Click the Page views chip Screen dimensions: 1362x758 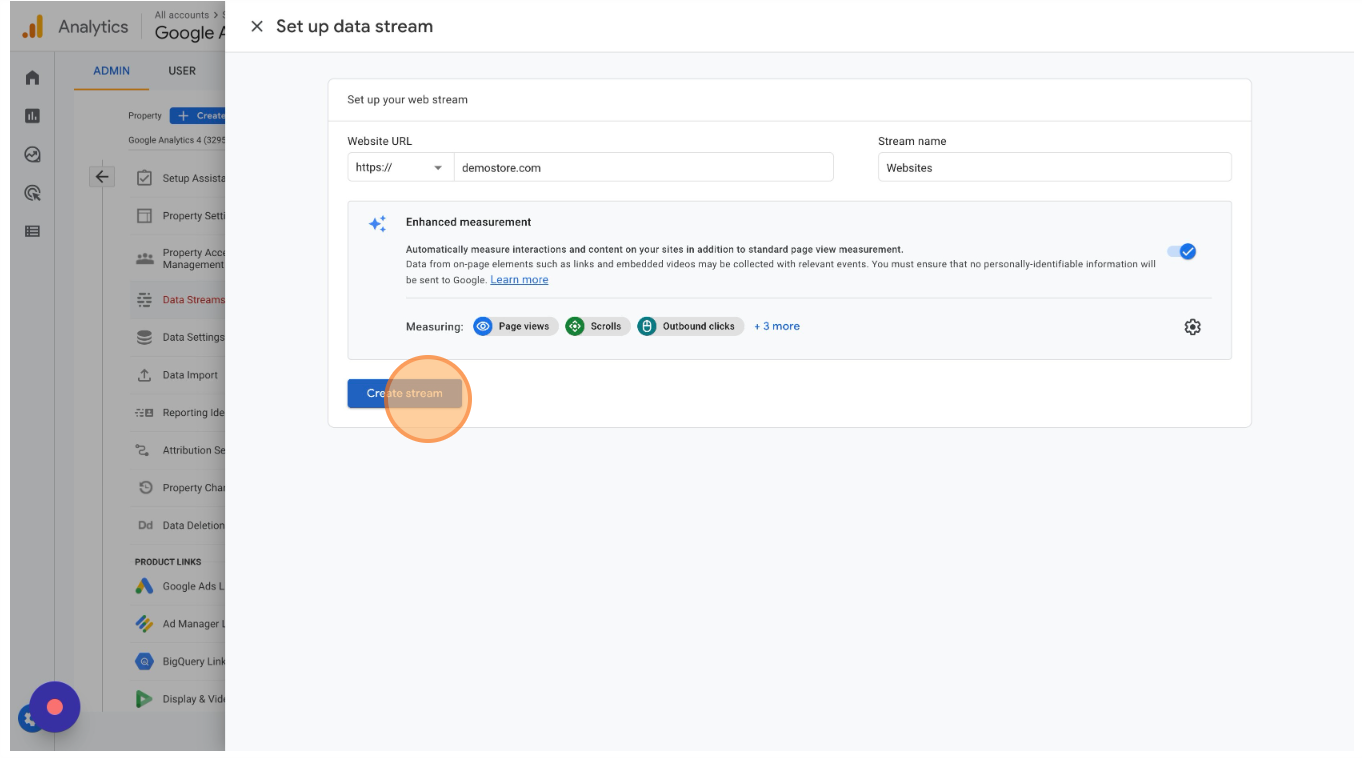515,326
